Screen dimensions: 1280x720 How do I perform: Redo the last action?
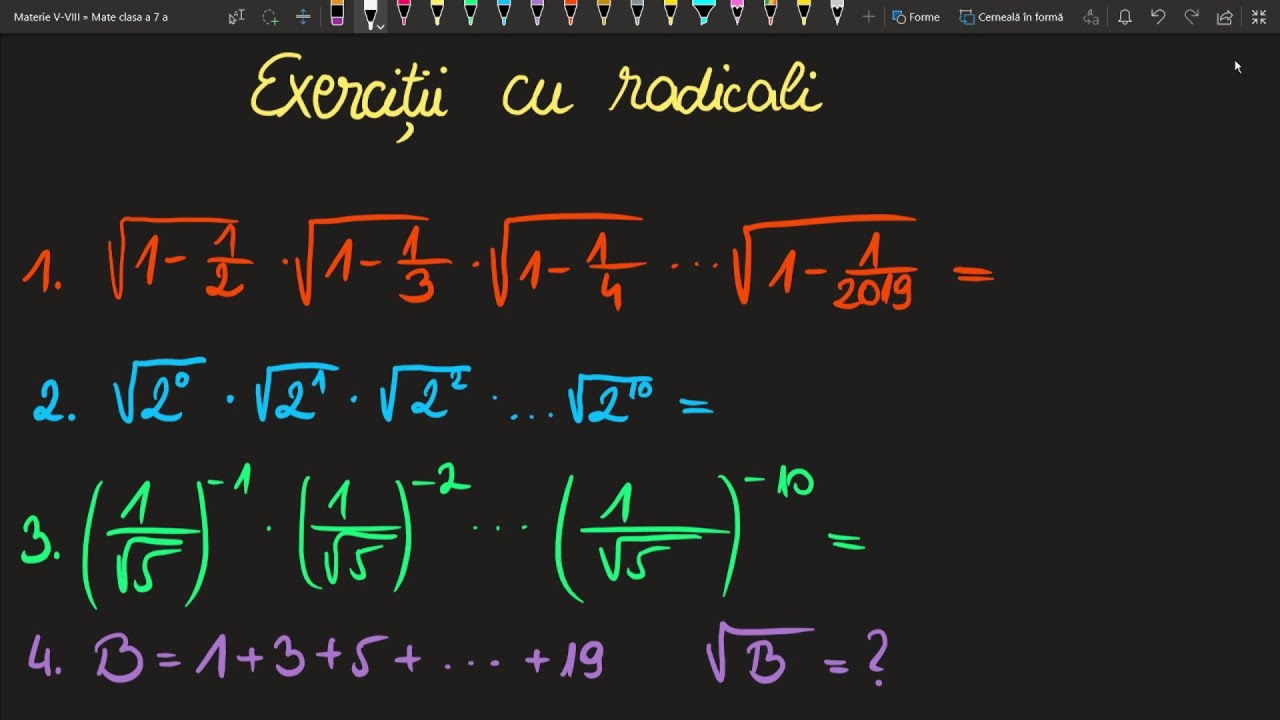1191,17
